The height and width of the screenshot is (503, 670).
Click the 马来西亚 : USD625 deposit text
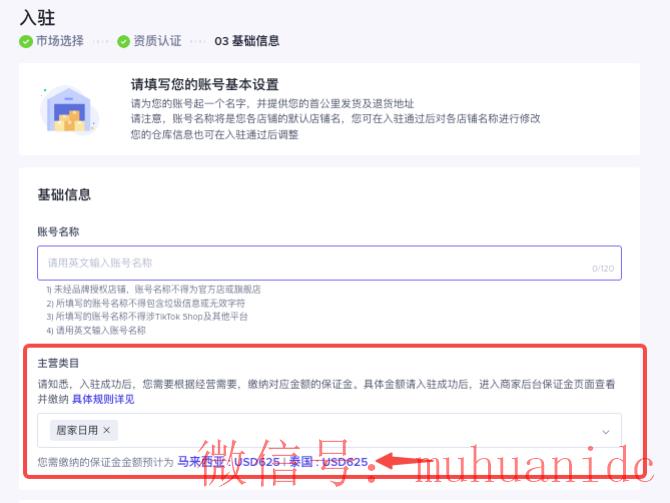[x=228, y=462]
